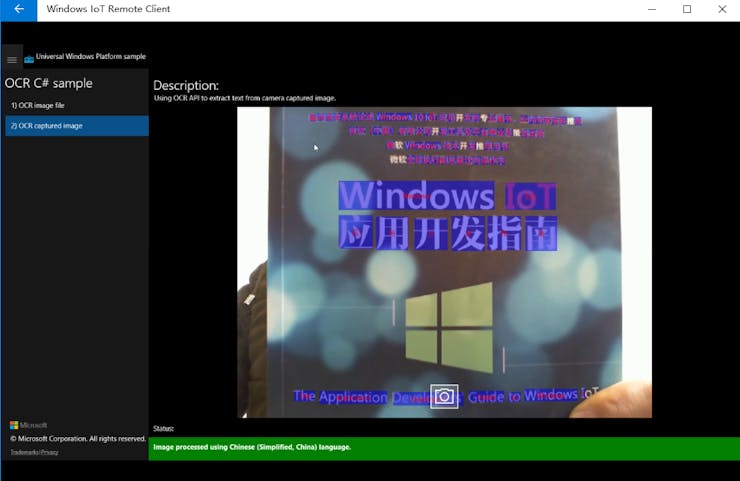Tap the camera capture button

coord(444,397)
